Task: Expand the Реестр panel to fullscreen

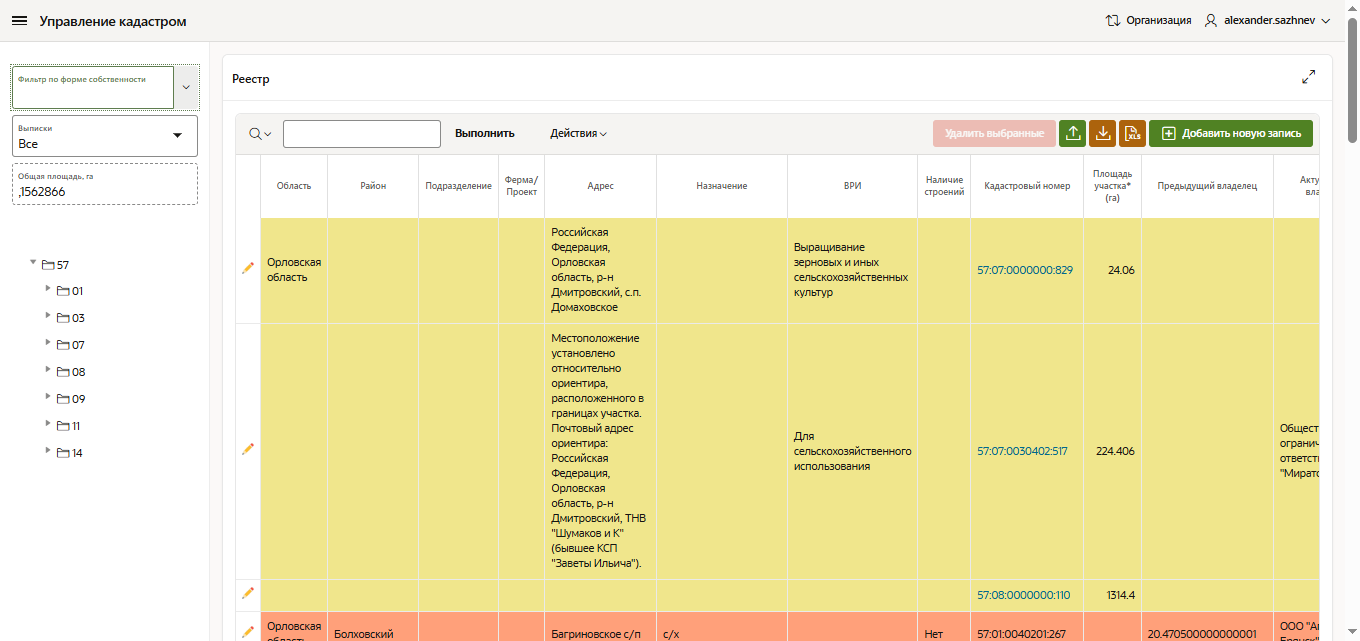Action: [x=1308, y=78]
